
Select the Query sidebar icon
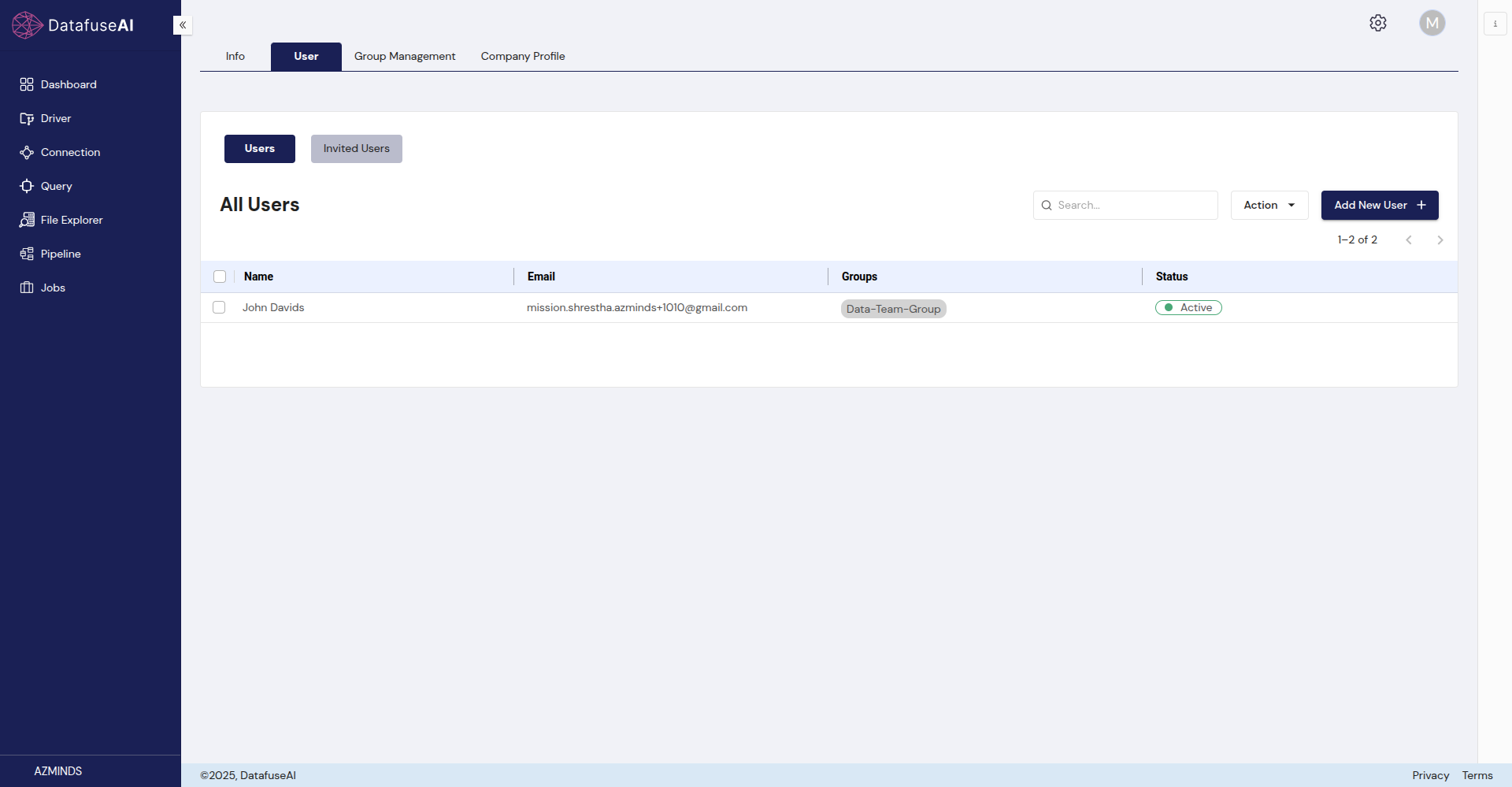56,186
